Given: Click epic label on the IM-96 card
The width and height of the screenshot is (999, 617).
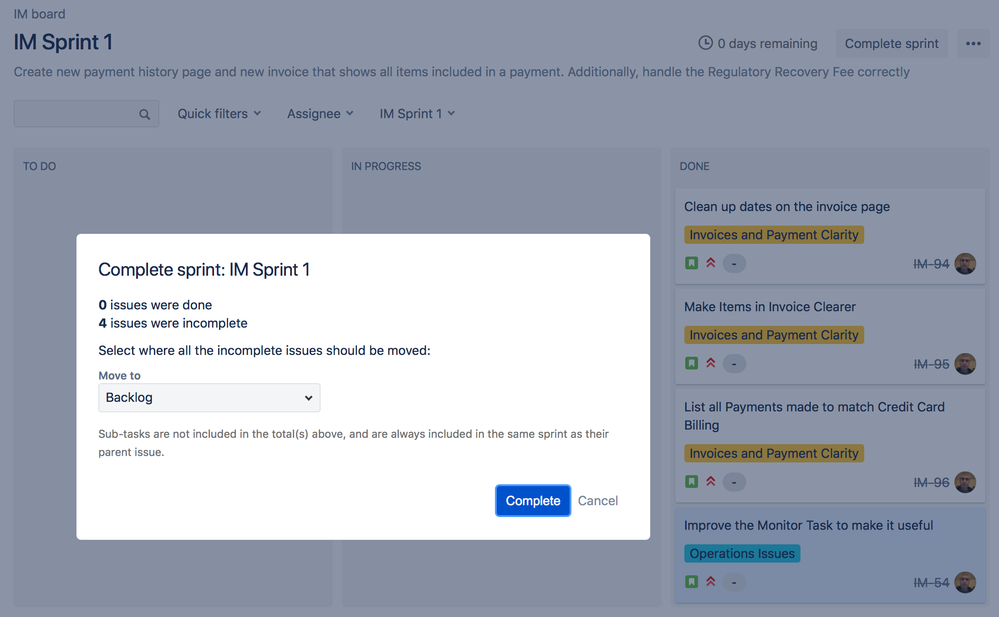Looking at the screenshot, I should pos(774,453).
